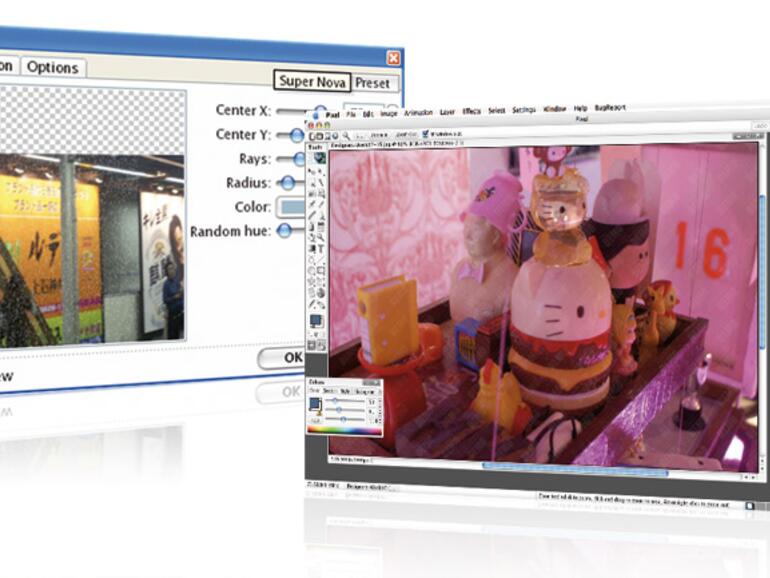Open the Animation menu in Pixel

click(418, 112)
